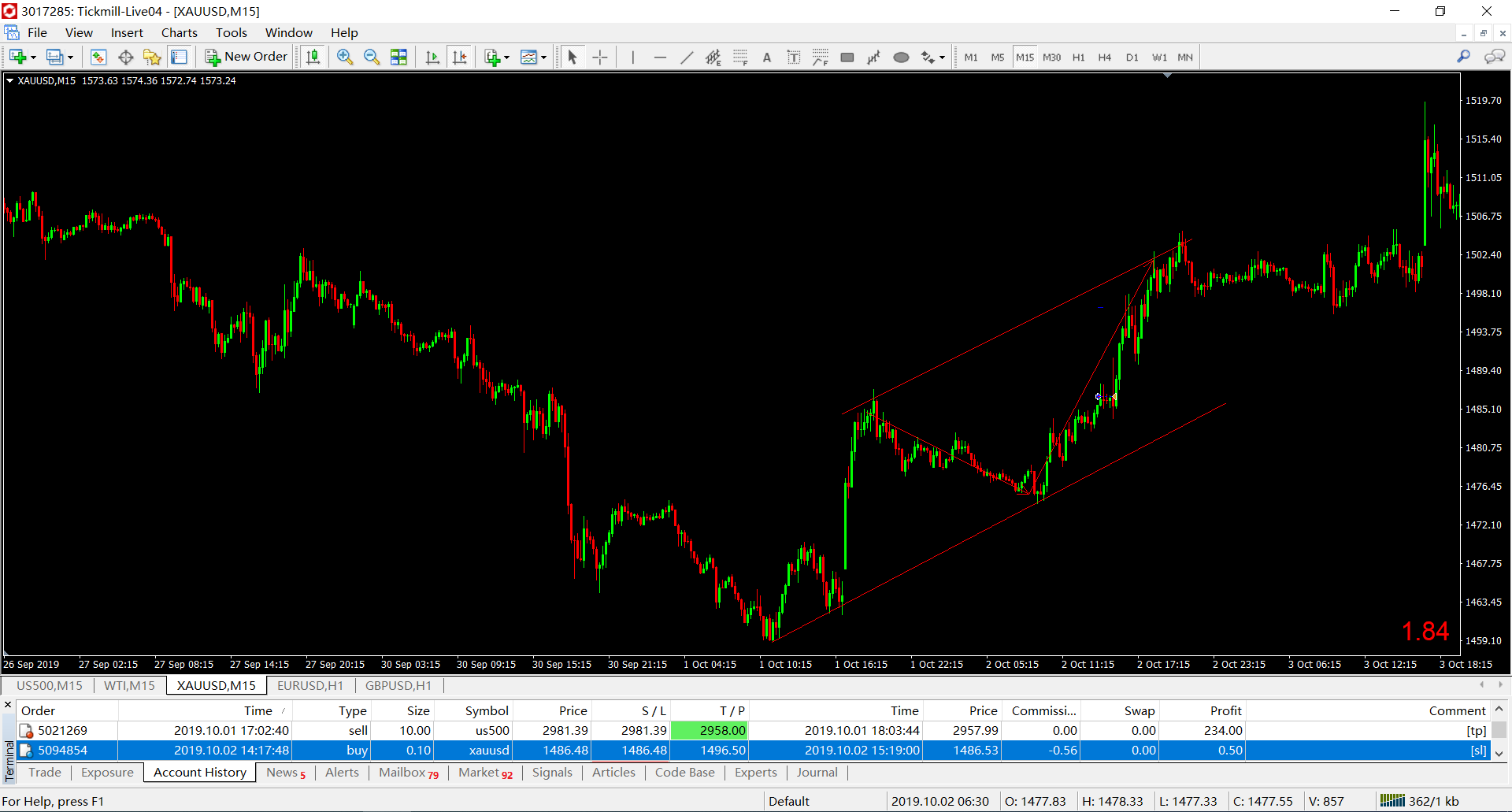The width and height of the screenshot is (1512, 812).
Task: Tile the chart windows
Action: click(x=399, y=57)
